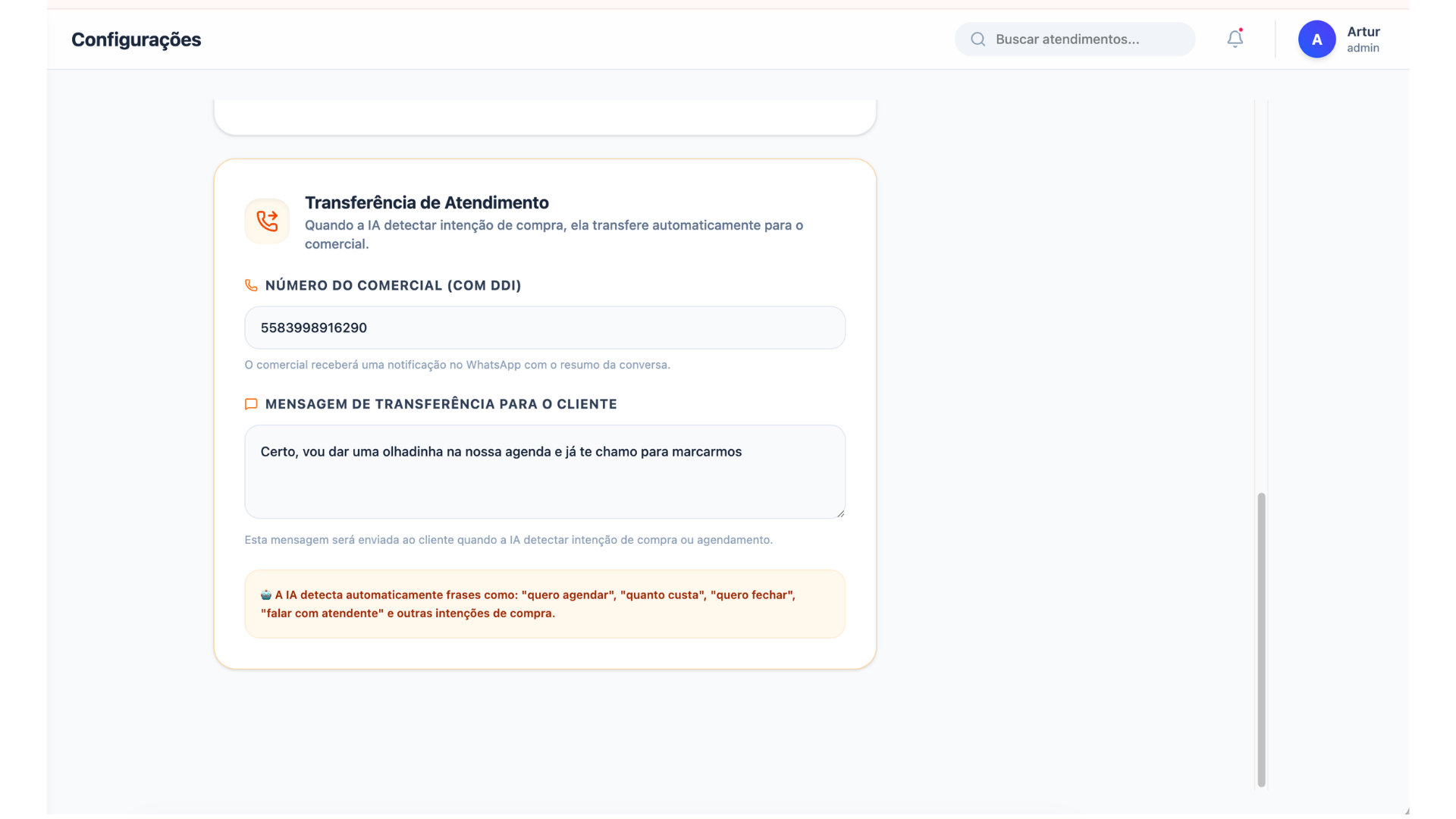Click the magnifier icon in search bar

pyautogui.click(x=978, y=39)
